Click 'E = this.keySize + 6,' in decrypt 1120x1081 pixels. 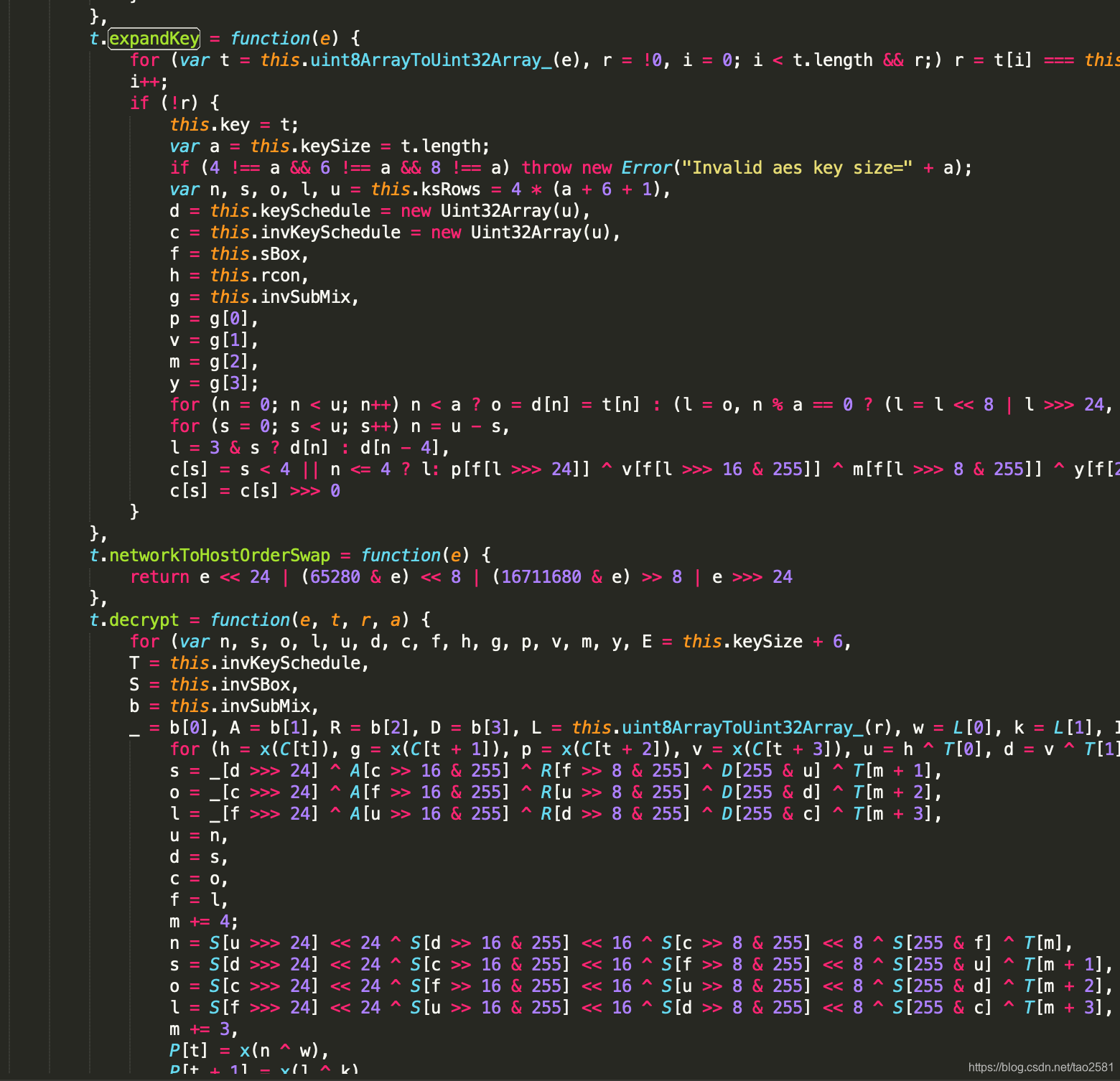point(747,641)
